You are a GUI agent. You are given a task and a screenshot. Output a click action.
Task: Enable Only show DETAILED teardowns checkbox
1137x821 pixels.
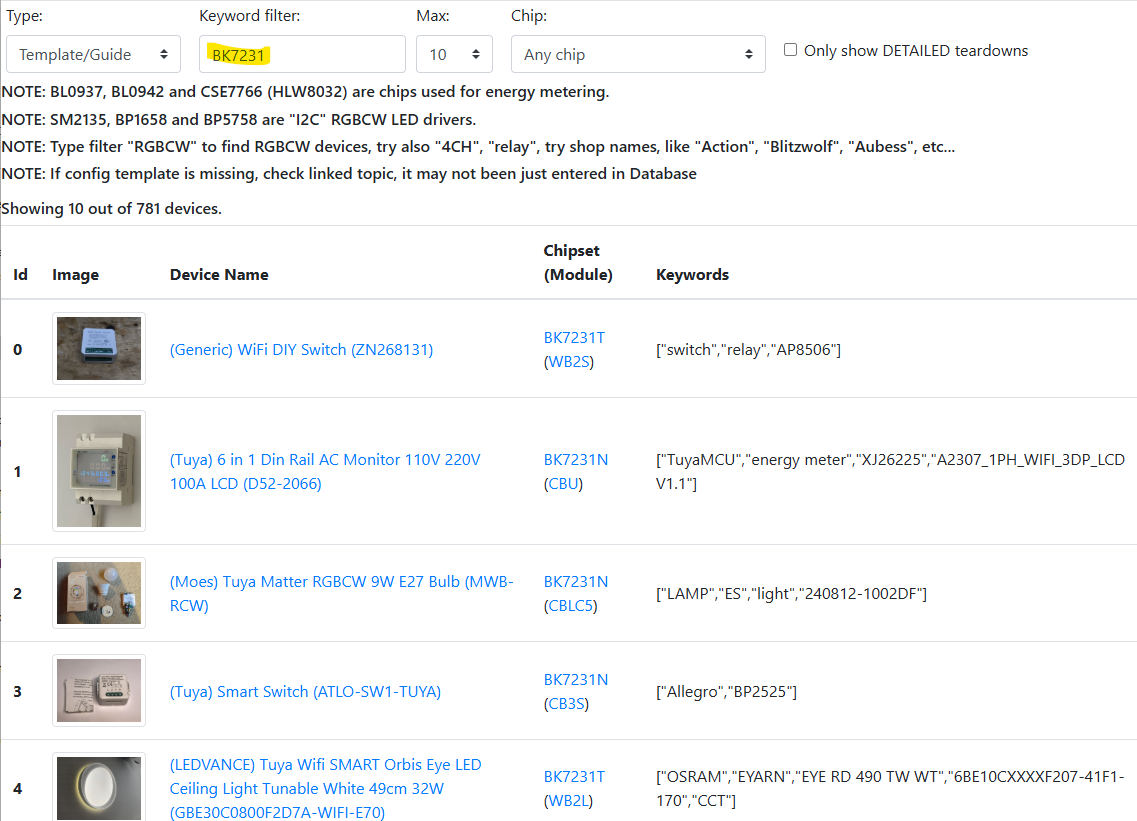(x=790, y=50)
